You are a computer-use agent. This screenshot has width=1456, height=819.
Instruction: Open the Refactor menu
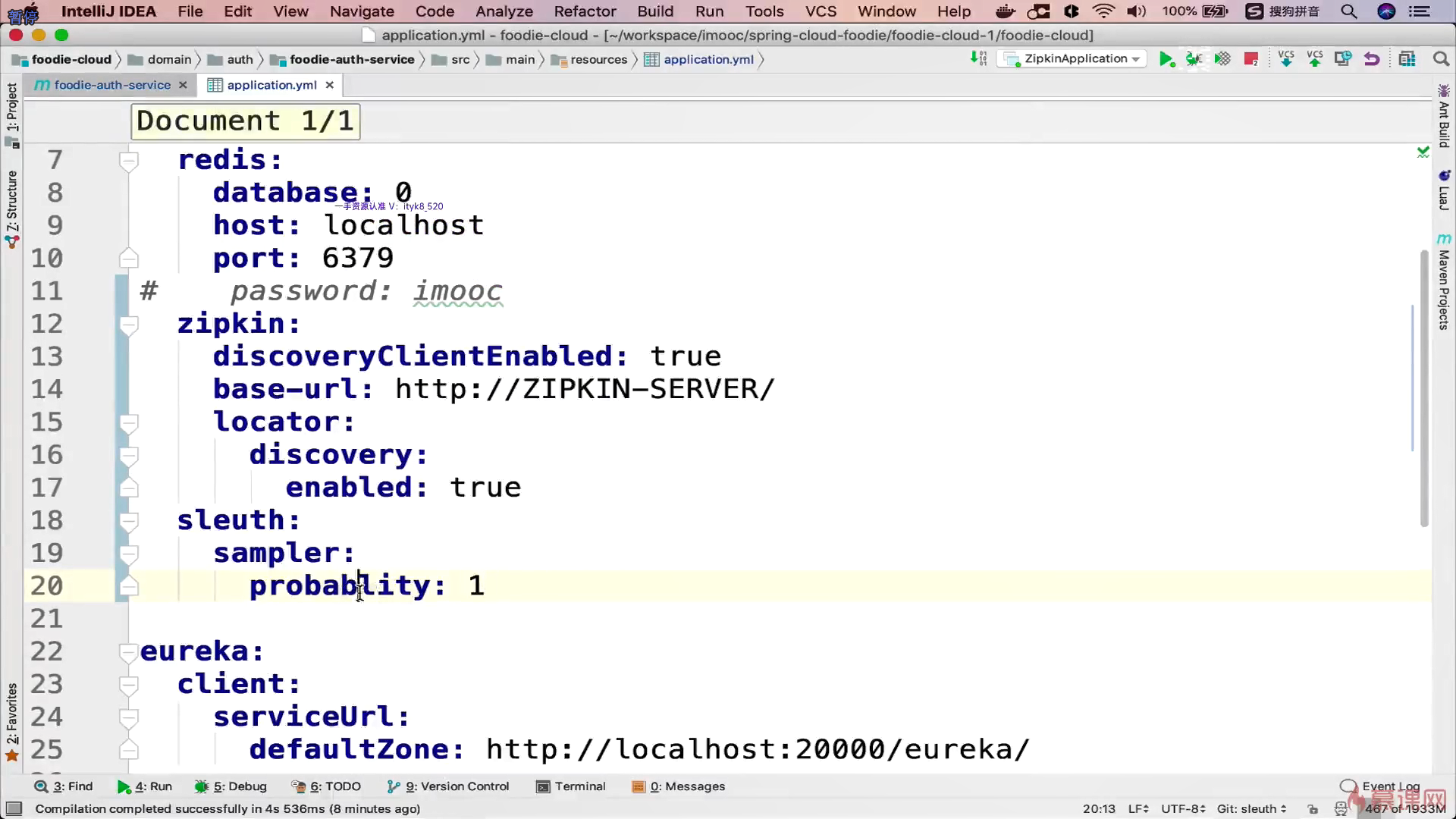point(585,11)
